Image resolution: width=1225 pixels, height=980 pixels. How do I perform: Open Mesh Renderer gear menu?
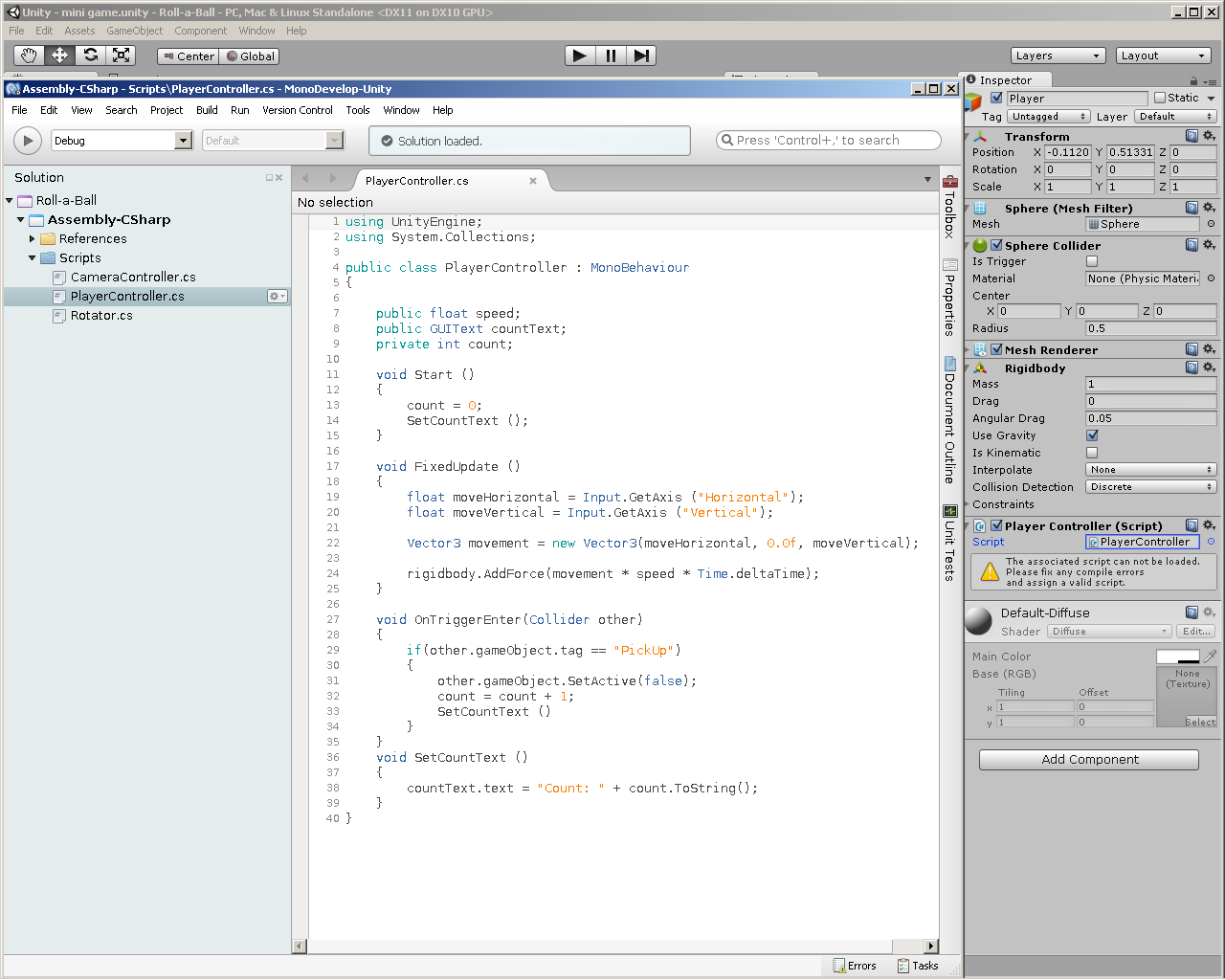click(1209, 349)
